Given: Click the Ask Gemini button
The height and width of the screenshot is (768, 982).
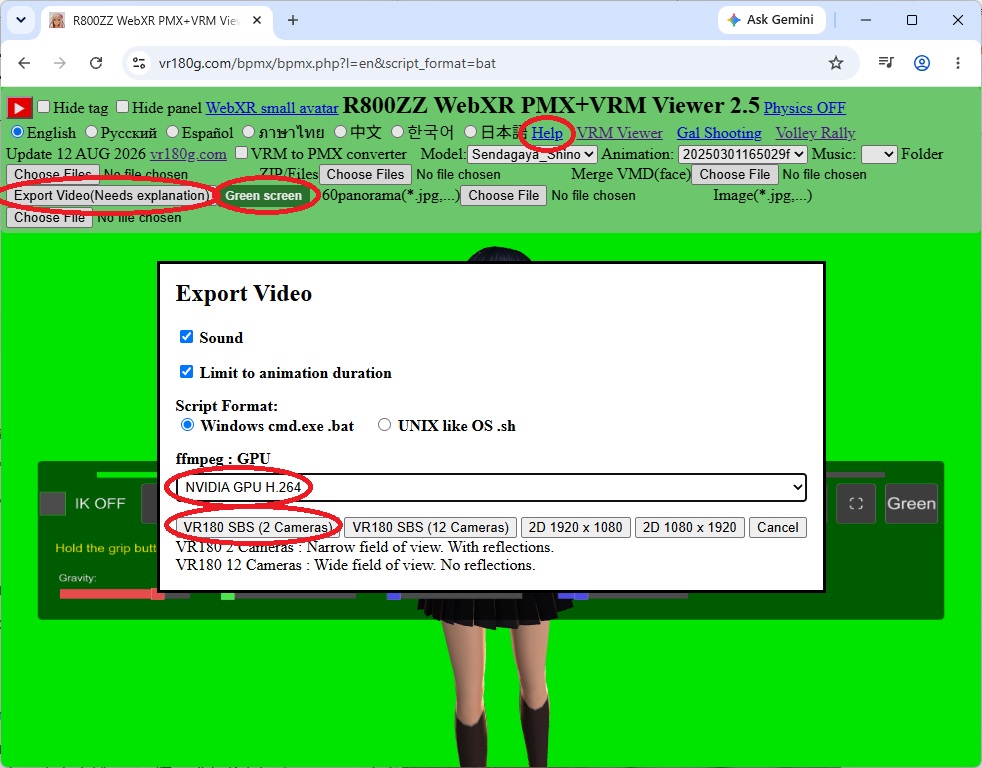Looking at the screenshot, I should [772, 20].
